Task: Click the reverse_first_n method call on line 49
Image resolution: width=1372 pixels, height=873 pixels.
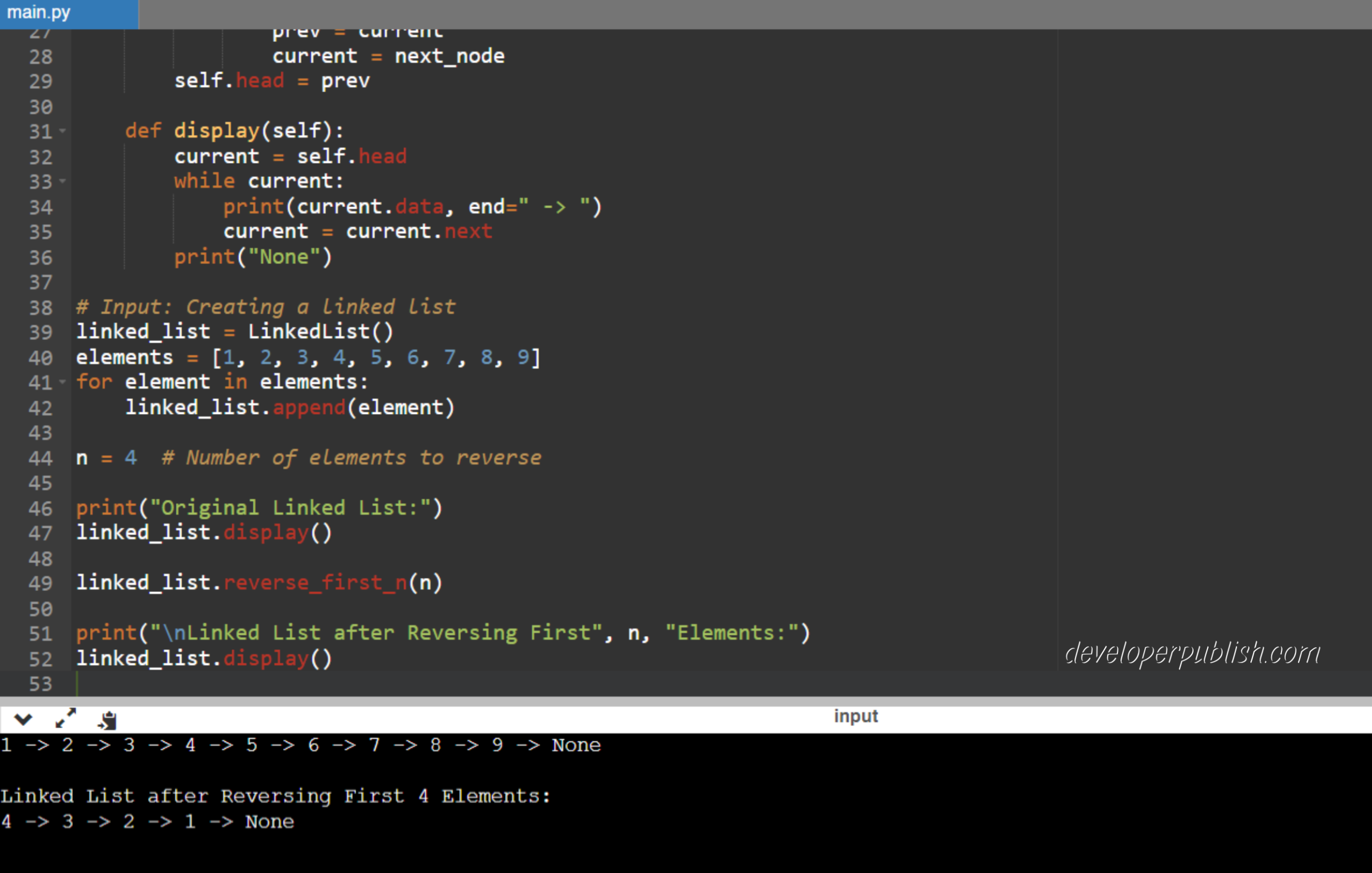Action: pos(316,582)
